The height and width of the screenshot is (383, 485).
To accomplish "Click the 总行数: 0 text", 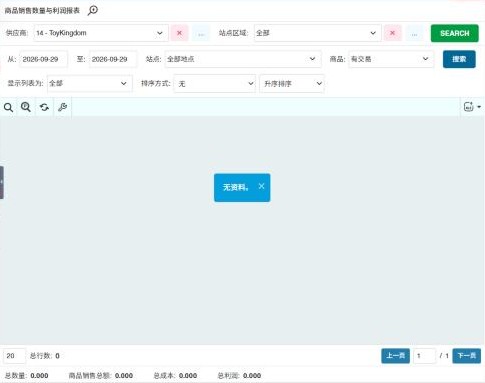I will [x=45, y=356].
